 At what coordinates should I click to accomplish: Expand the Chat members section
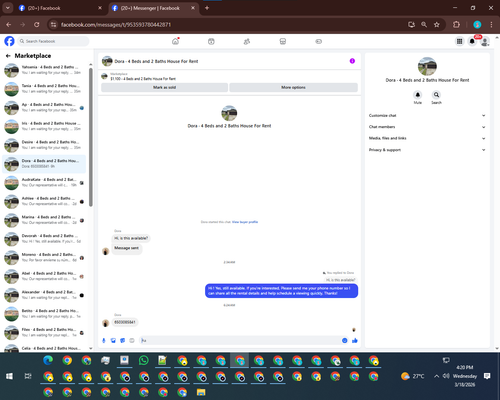(427, 127)
